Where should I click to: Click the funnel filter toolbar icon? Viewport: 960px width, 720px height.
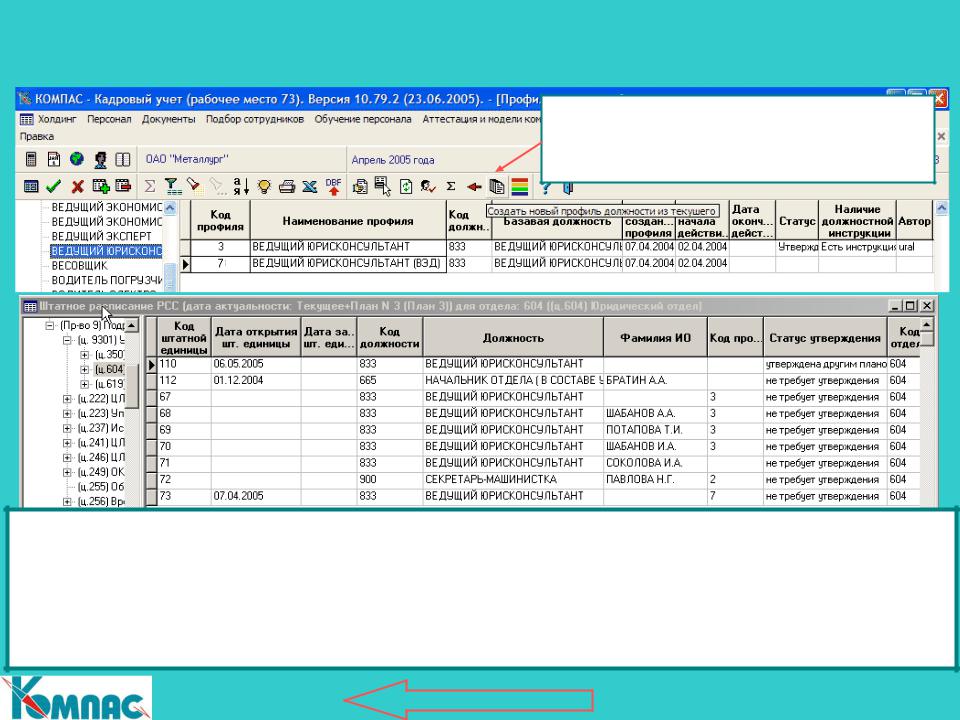pos(172,186)
